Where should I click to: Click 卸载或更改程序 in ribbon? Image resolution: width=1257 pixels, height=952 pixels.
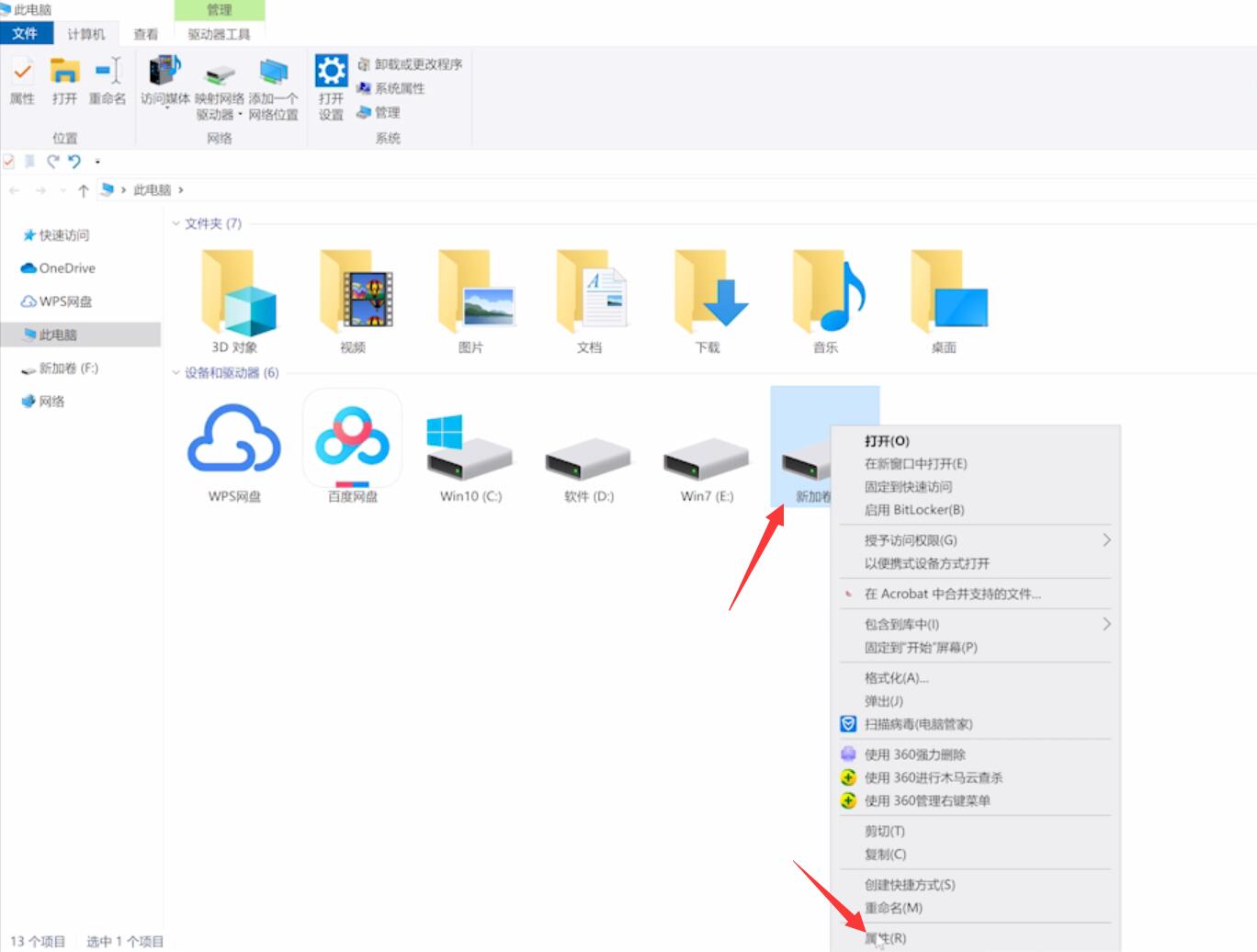click(410, 64)
